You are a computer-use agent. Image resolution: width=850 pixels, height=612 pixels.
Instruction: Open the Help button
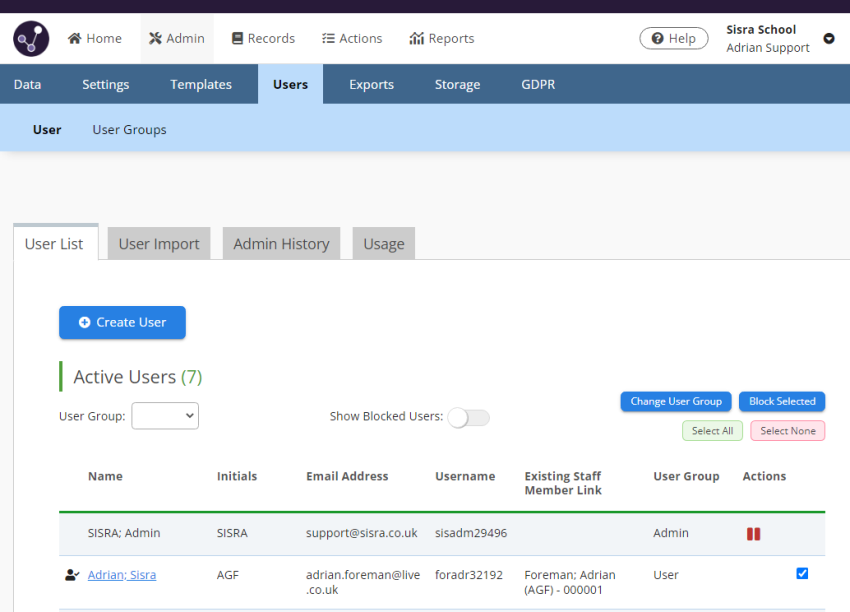(x=673, y=38)
